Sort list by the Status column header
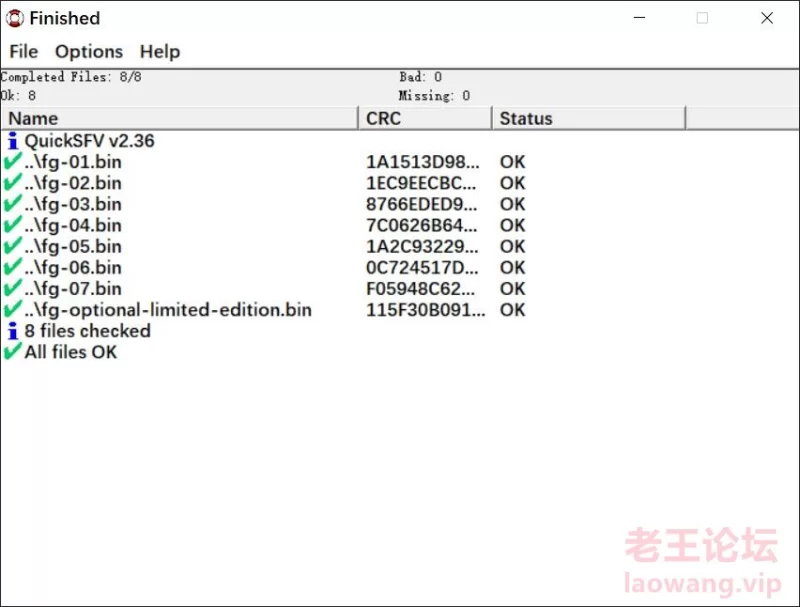The height and width of the screenshot is (607, 800). [x=589, y=118]
